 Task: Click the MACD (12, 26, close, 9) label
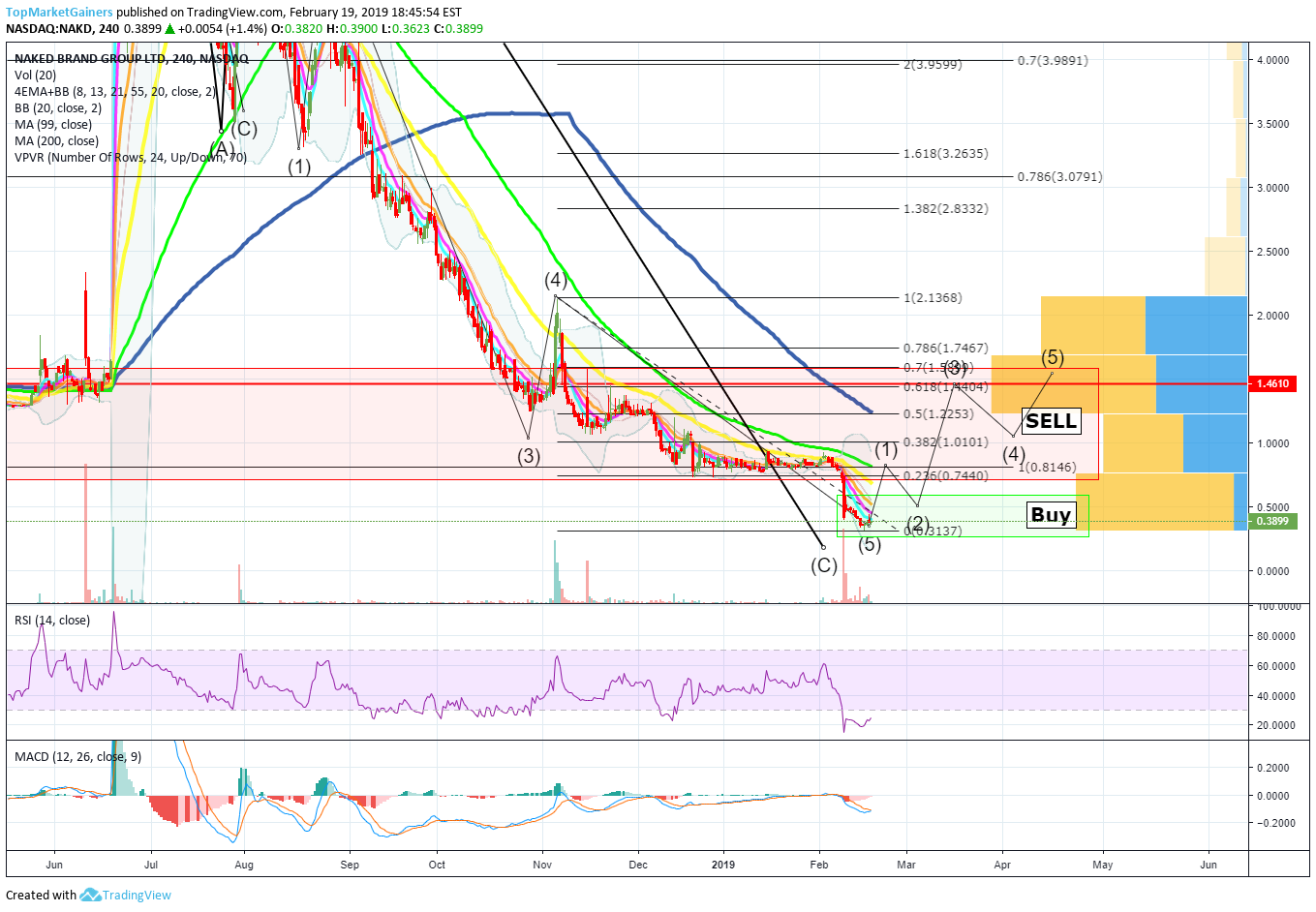point(77,757)
